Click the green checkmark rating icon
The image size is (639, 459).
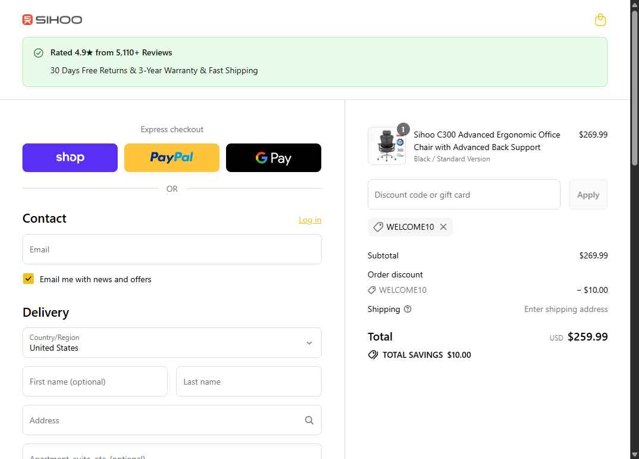pos(38,53)
